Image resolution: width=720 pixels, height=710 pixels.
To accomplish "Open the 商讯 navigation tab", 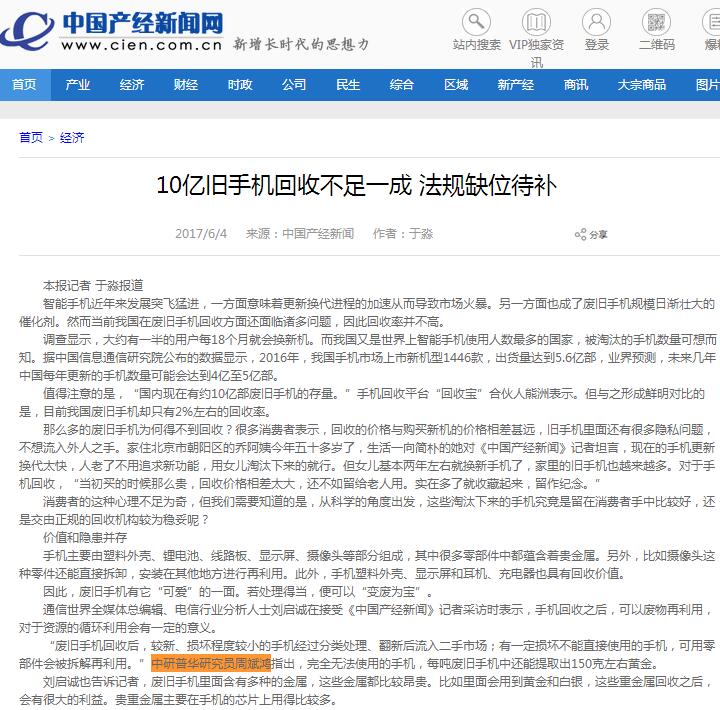I will [576, 85].
